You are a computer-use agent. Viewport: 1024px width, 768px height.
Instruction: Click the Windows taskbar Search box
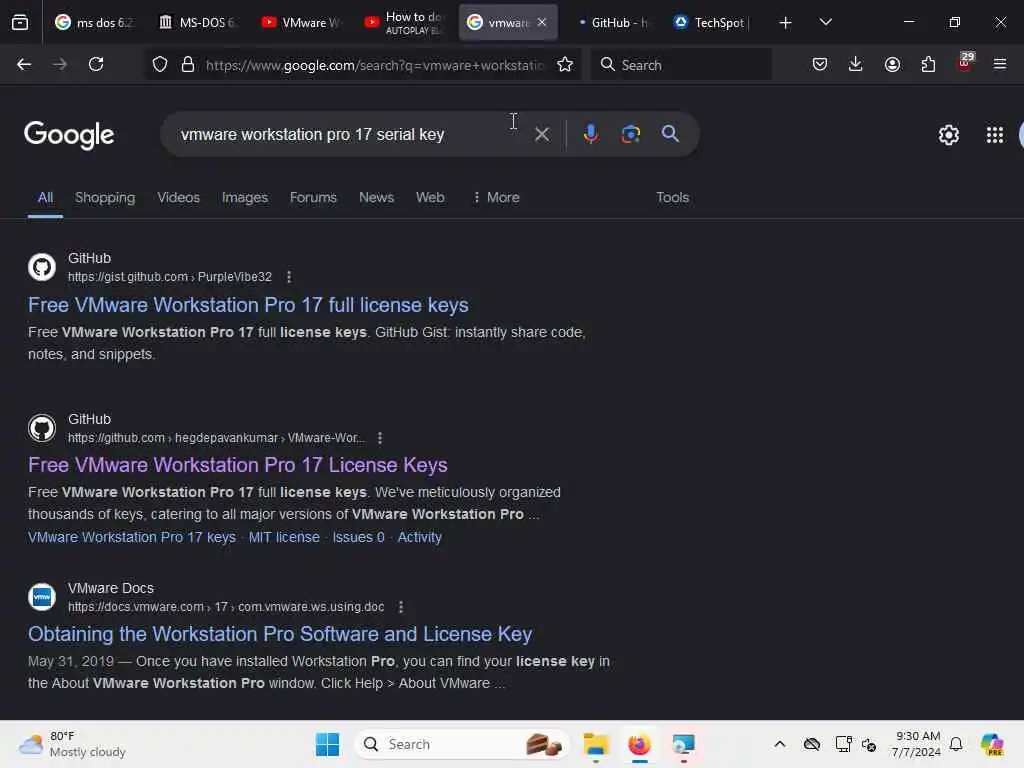[461, 744]
